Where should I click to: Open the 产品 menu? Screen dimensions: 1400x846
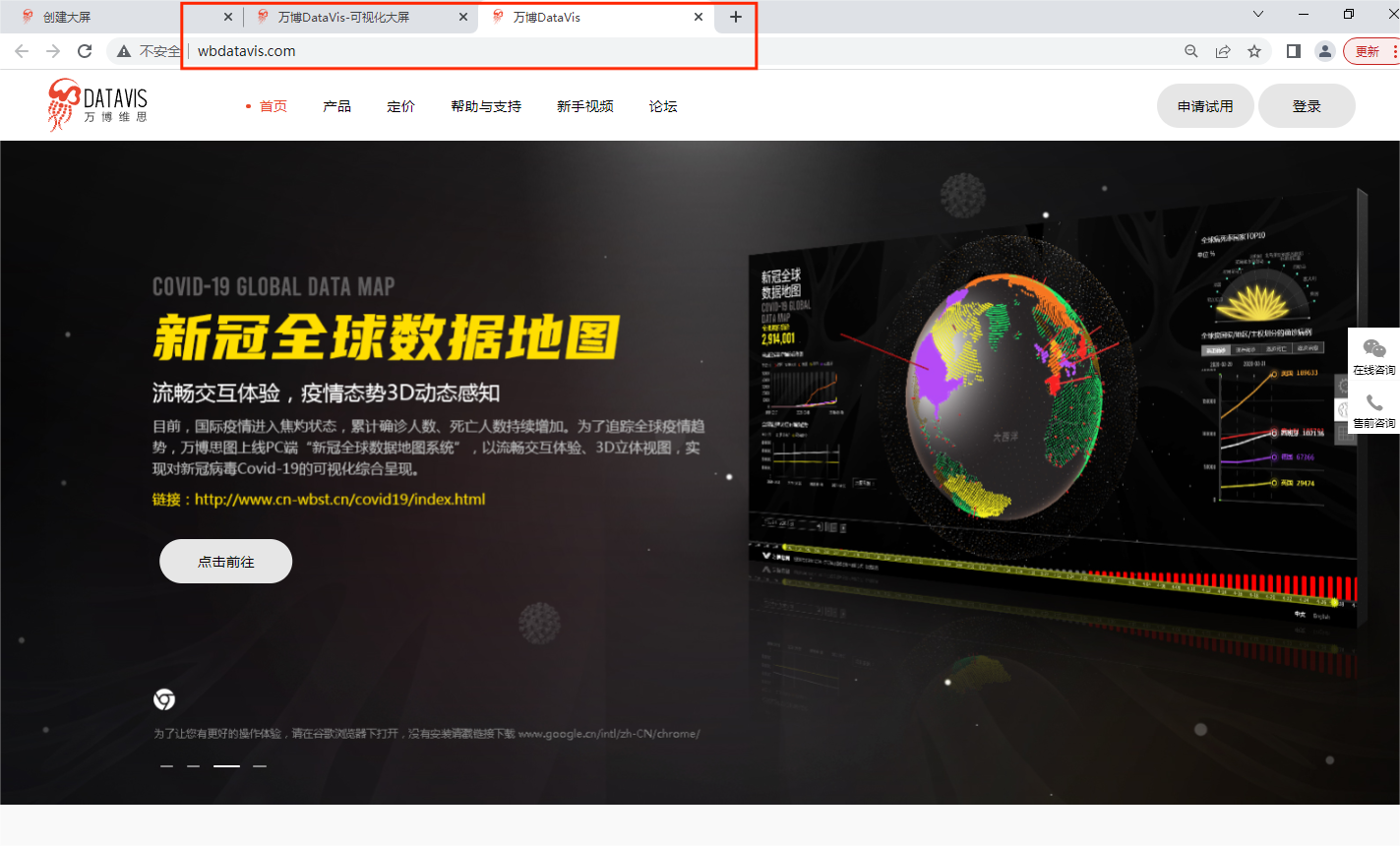[337, 106]
